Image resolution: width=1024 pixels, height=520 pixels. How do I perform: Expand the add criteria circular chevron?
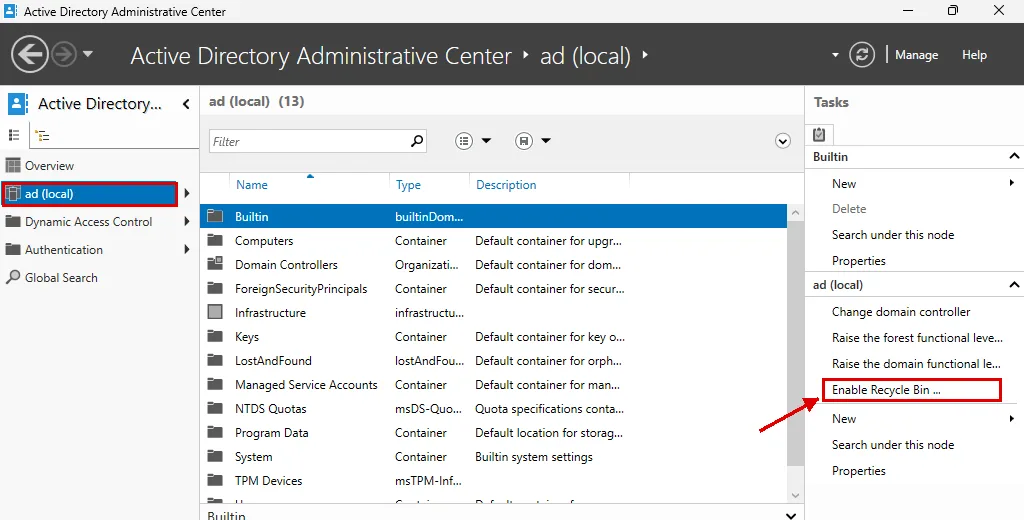coord(782,140)
